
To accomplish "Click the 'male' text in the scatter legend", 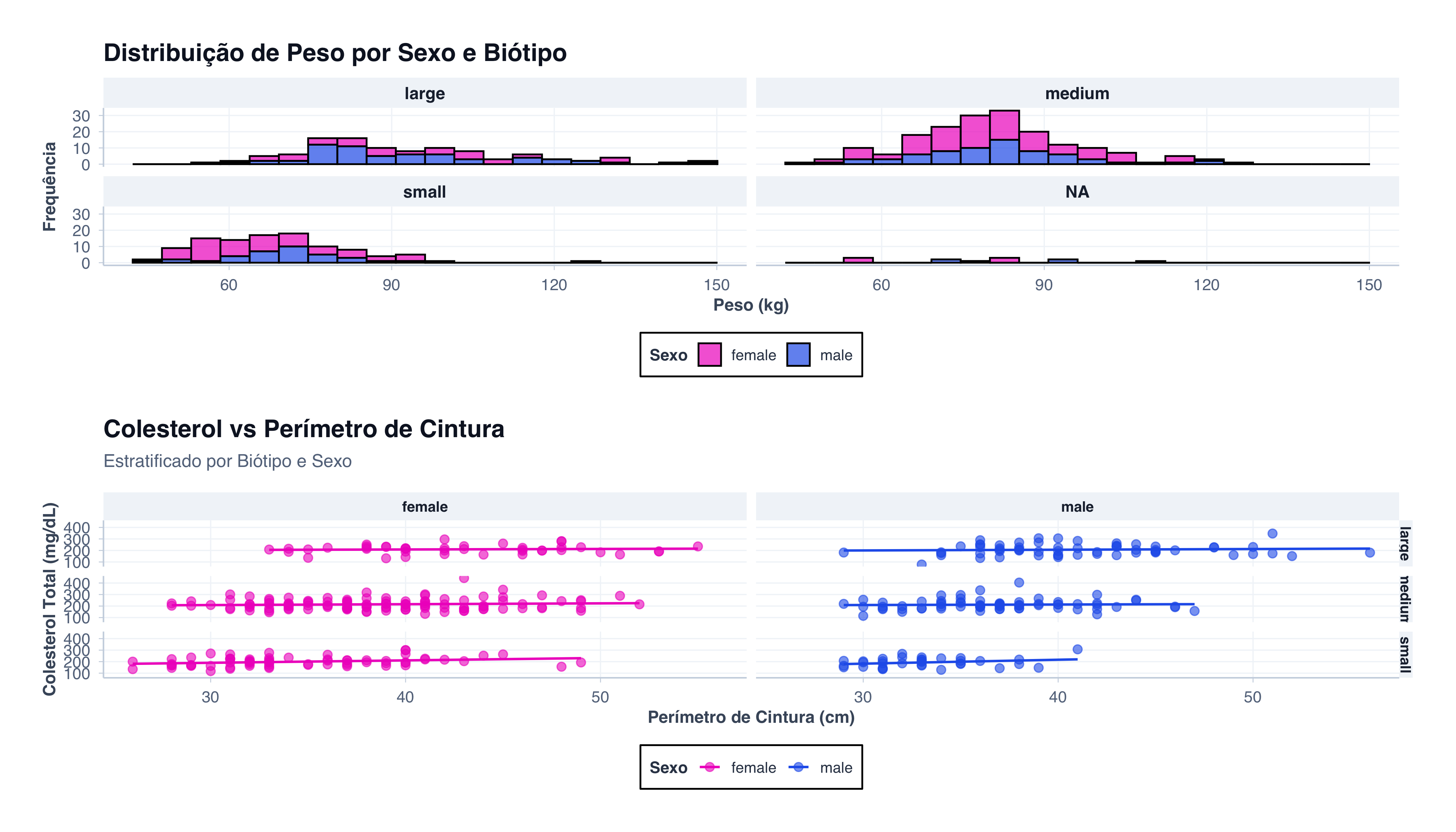I will tap(836, 768).
